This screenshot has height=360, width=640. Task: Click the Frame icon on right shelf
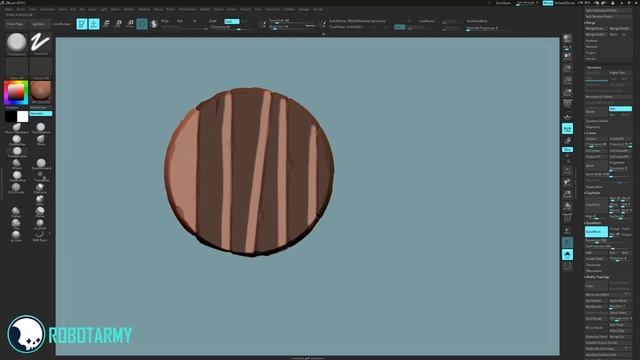tap(567, 170)
